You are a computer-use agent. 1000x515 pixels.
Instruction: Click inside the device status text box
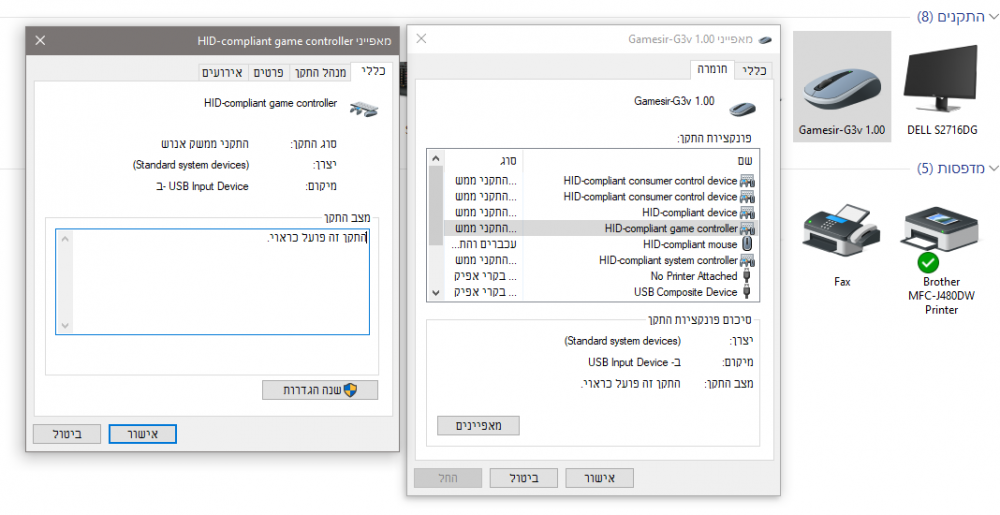pos(210,285)
